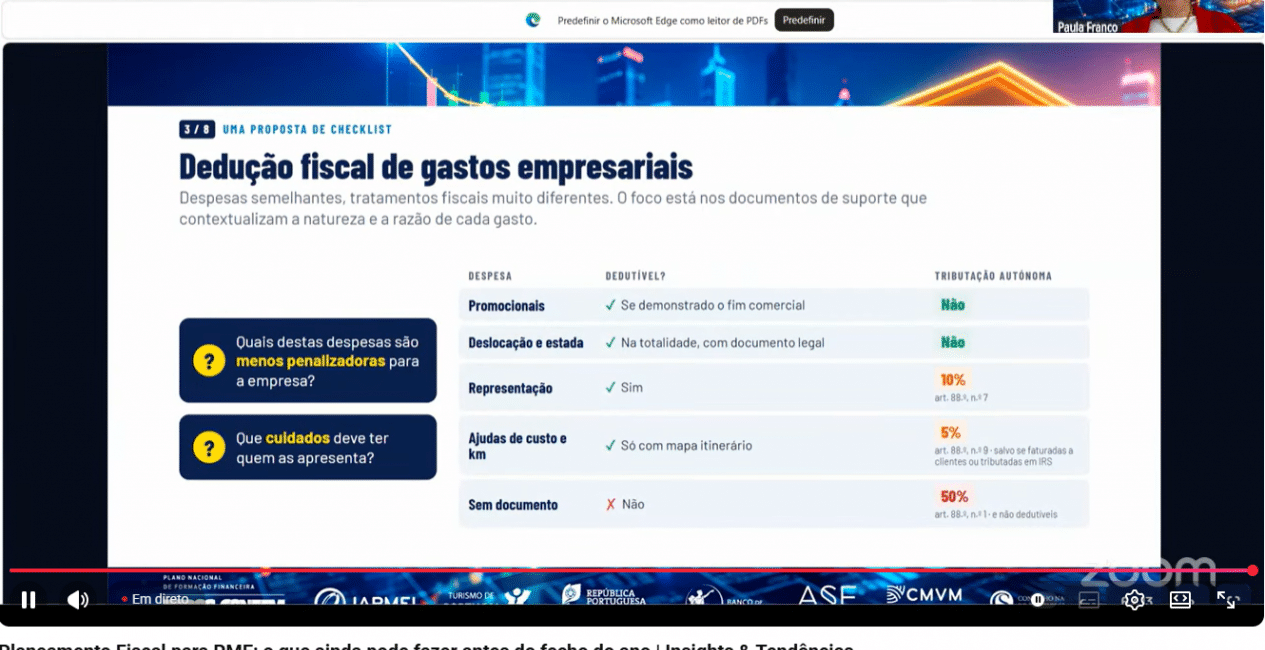Viewport: 1265px width, 650px height.
Task: Click the 'Ajudas de custo e km' label
Action: click(x=518, y=446)
